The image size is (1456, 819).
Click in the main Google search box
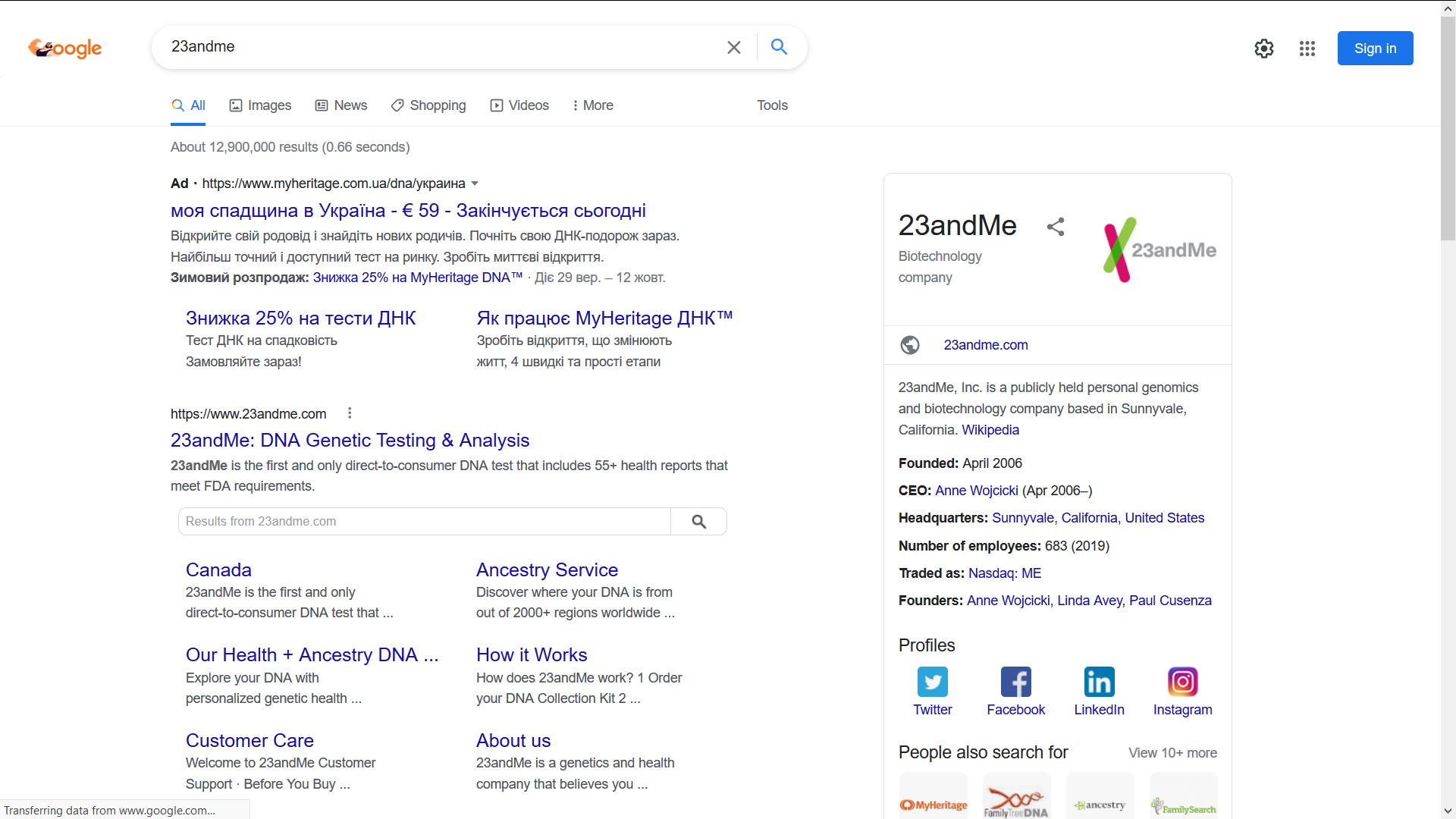(440, 47)
